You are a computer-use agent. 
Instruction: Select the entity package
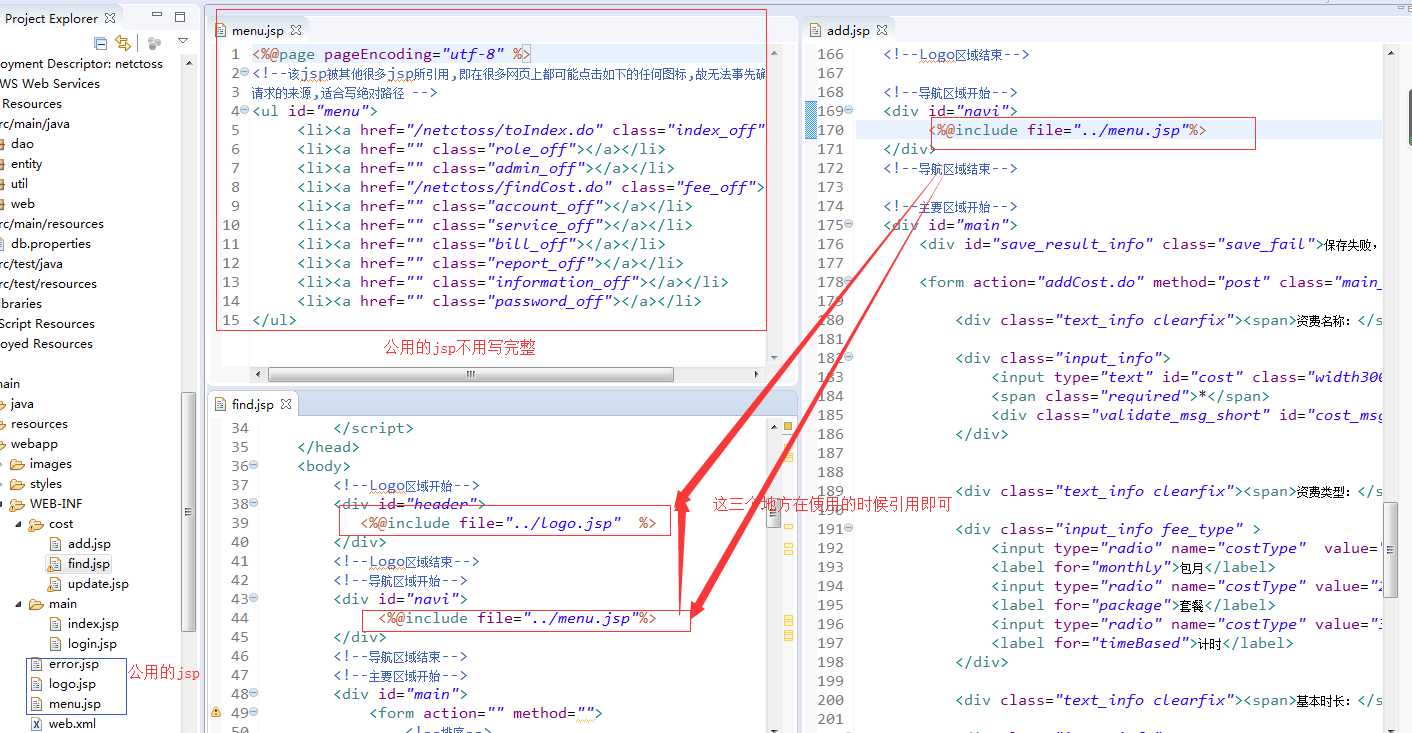[x=27, y=164]
